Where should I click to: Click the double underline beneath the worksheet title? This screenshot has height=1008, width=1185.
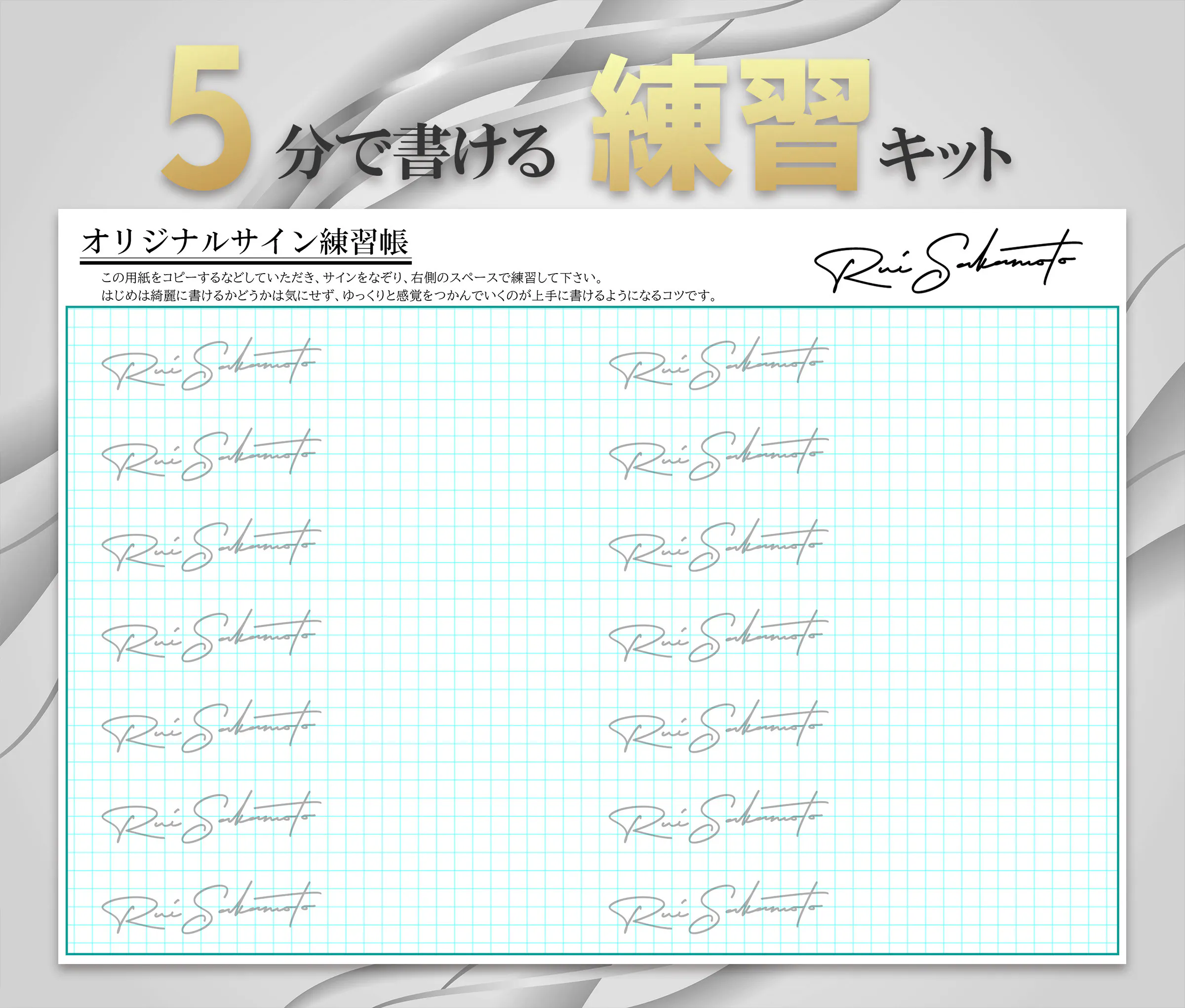tap(245, 262)
